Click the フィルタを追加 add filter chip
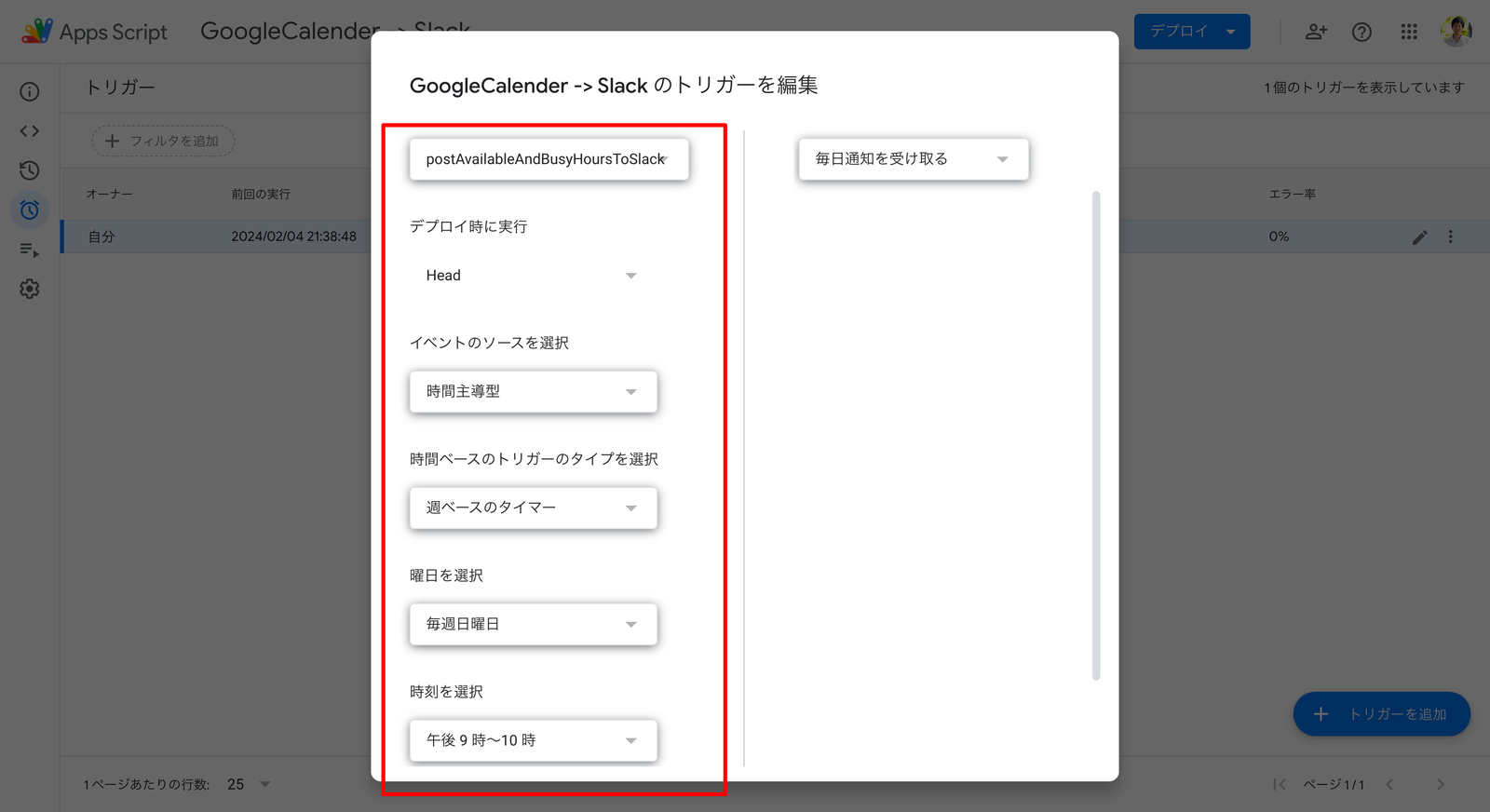The height and width of the screenshot is (812, 1490). point(163,141)
